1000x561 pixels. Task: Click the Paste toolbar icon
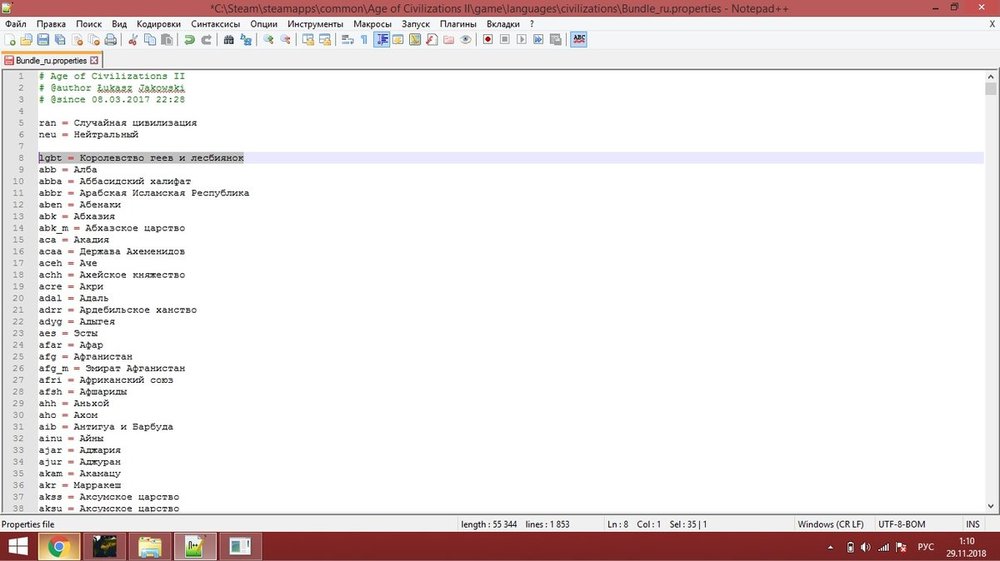166,40
